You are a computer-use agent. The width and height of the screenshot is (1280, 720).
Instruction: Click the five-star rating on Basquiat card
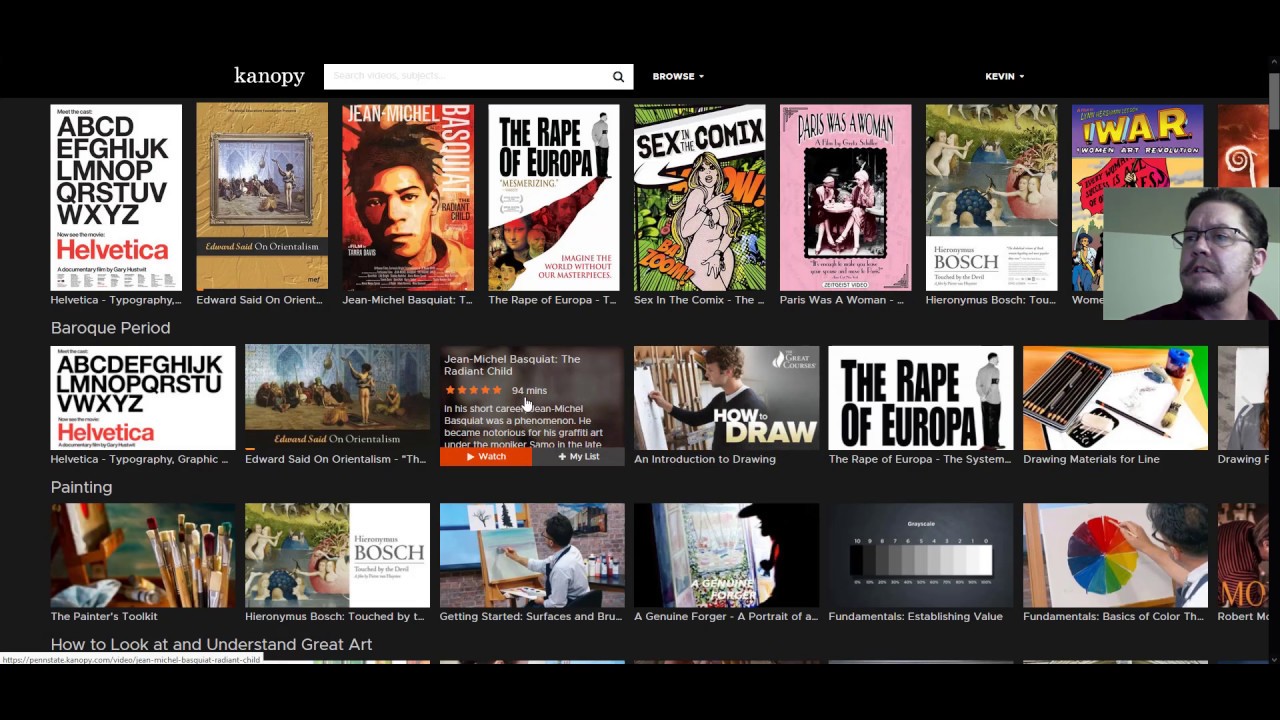(474, 390)
